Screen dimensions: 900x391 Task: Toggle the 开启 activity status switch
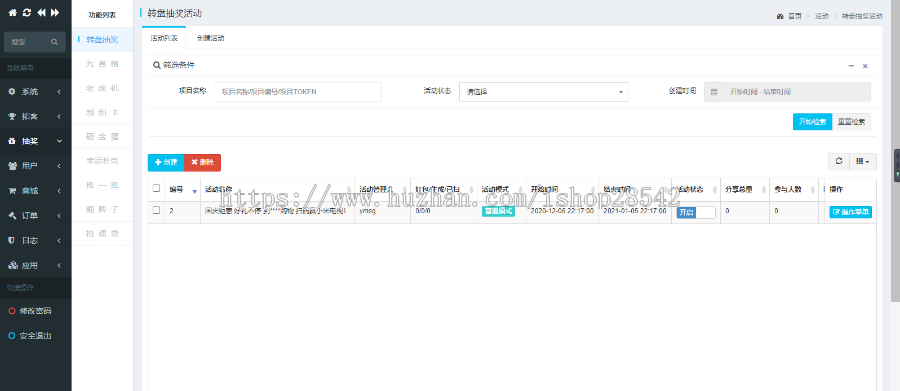click(696, 212)
